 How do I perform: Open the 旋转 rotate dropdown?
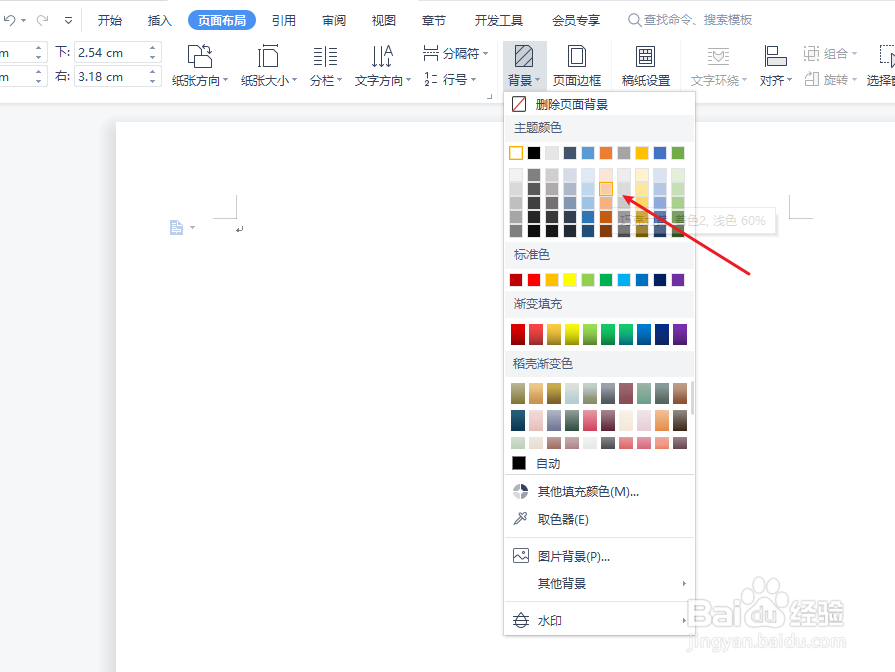pyautogui.click(x=831, y=79)
